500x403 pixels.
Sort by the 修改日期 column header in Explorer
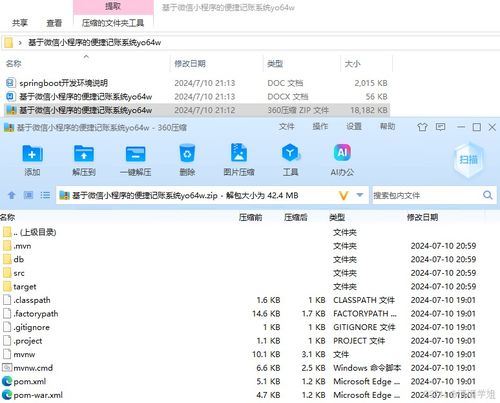190,64
